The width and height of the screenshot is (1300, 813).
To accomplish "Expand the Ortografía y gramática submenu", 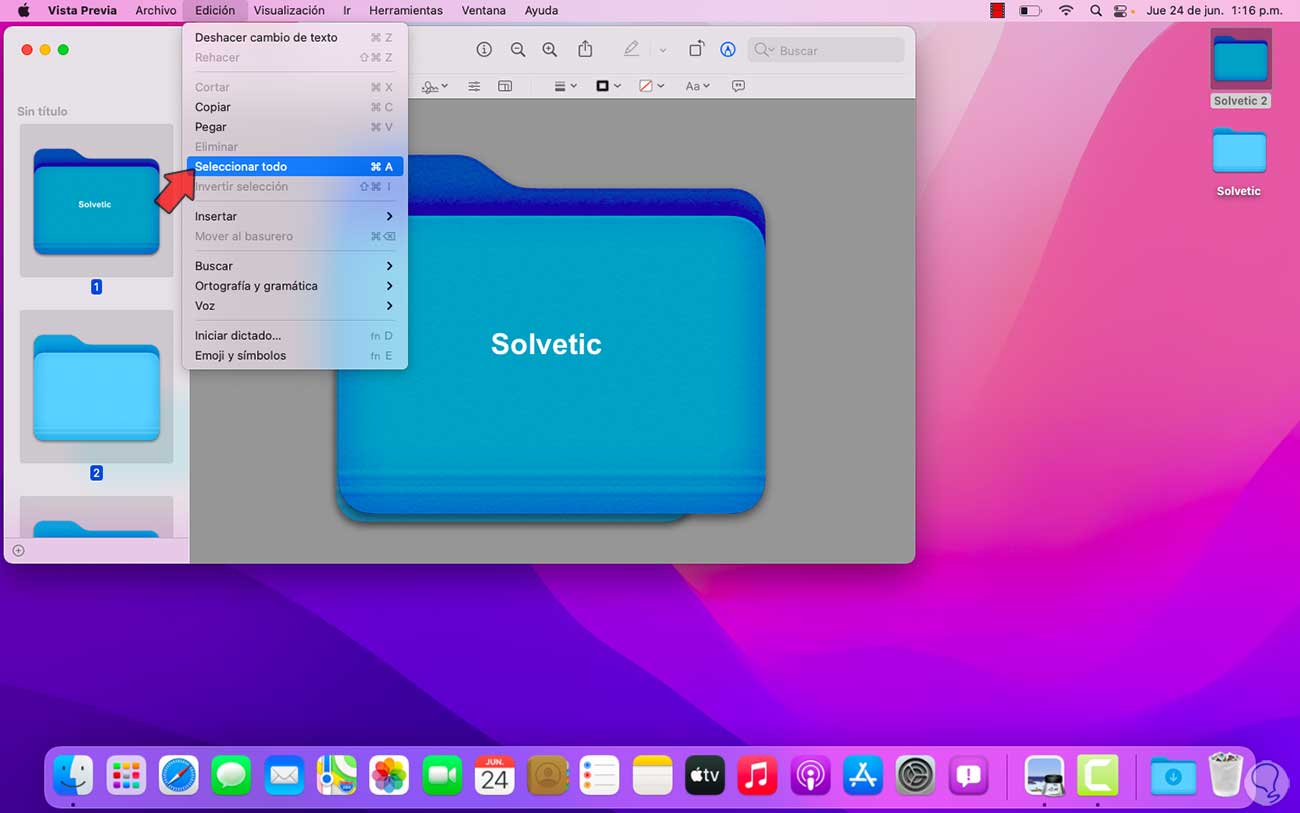I will tap(295, 286).
